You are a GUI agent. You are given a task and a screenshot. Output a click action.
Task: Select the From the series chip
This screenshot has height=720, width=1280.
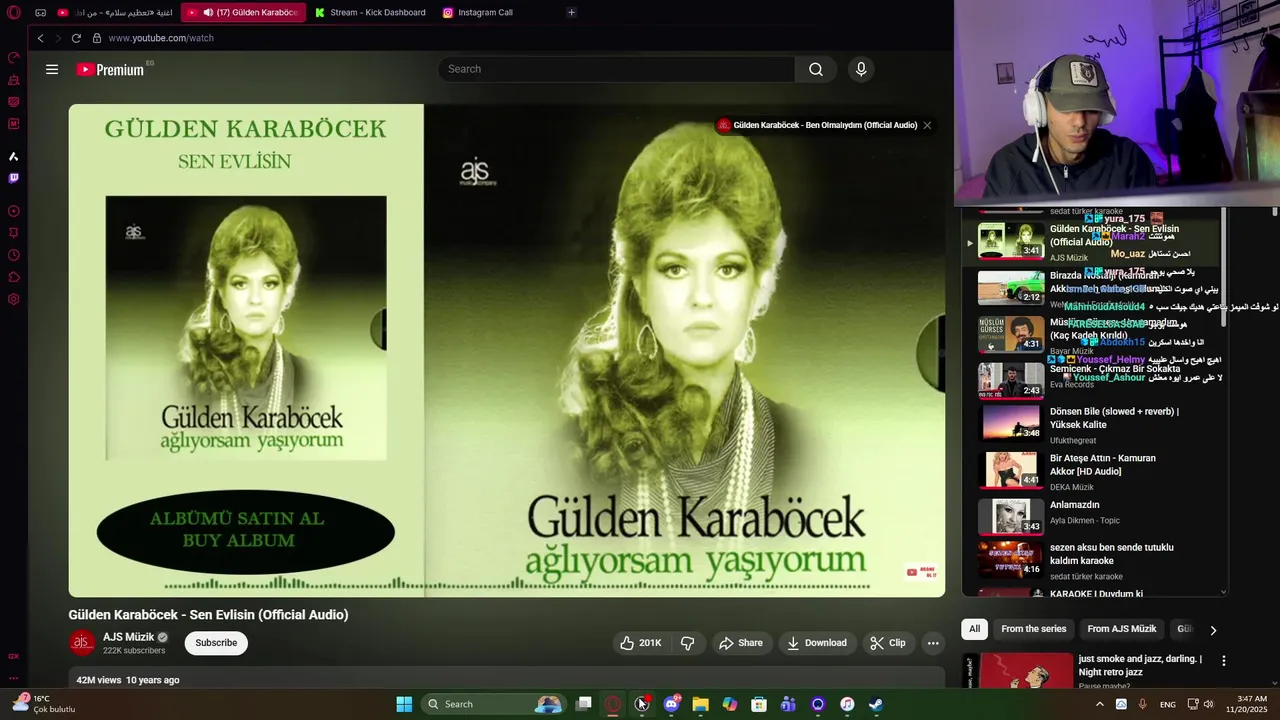1034,629
